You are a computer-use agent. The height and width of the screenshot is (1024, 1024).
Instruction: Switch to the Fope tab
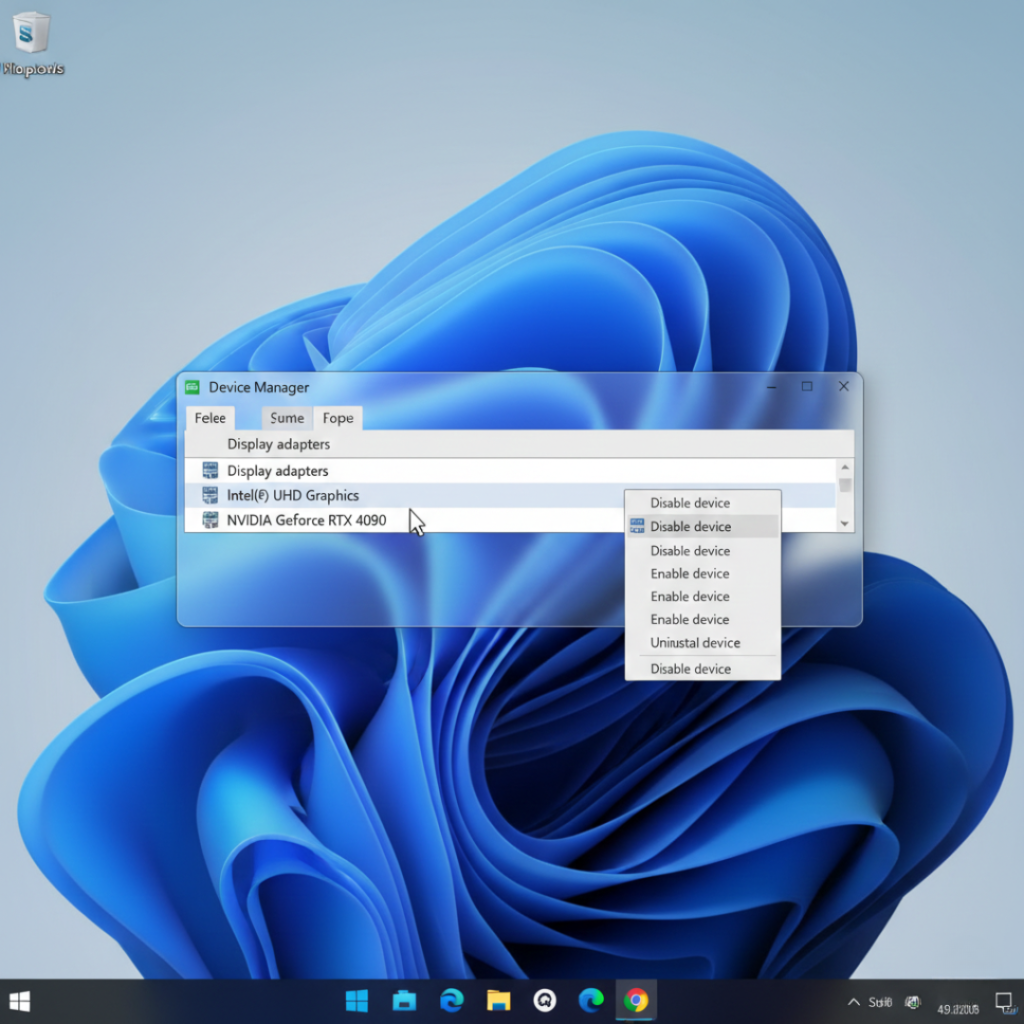[338, 418]
